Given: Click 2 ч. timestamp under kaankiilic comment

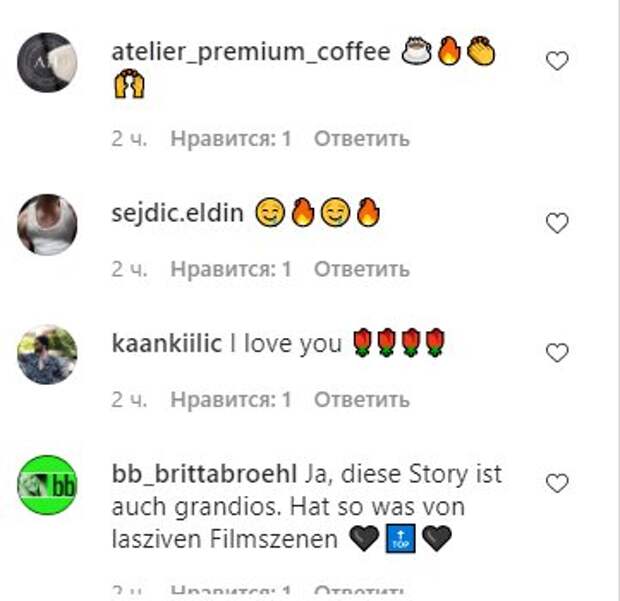Looking at the screenshot, I should [129, 400].
